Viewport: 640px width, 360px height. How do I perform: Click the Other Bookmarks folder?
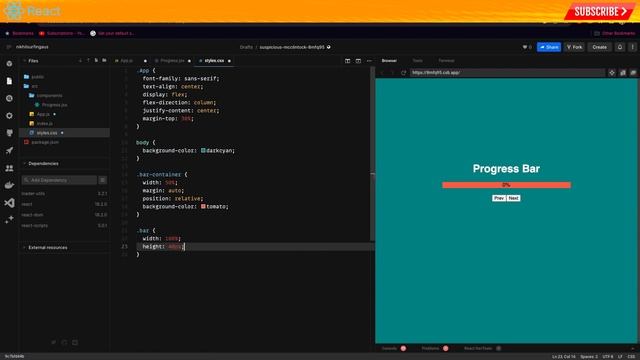(615, 33)
